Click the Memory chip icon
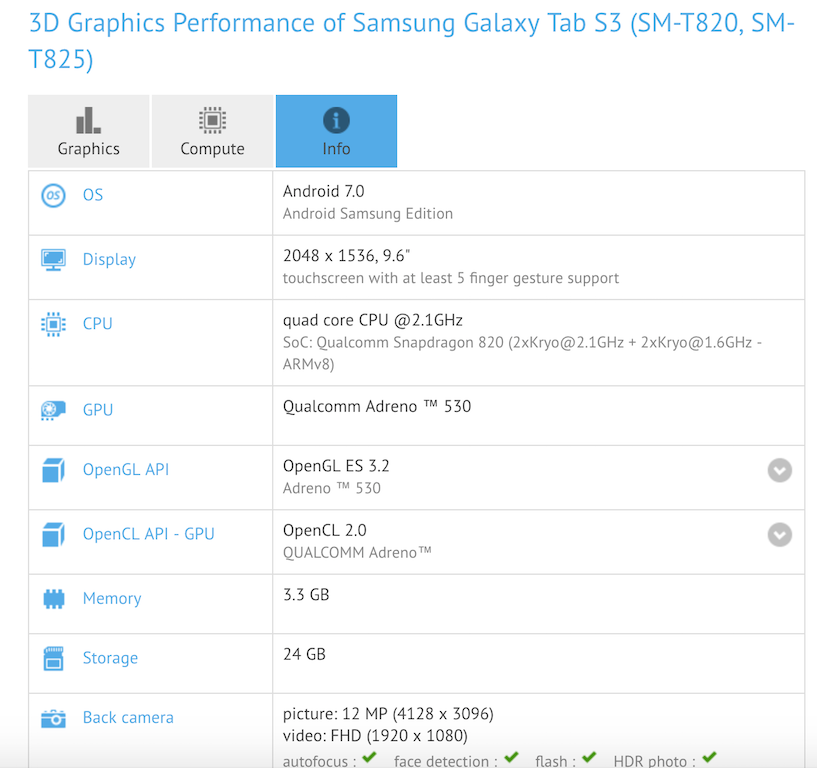The width and height of the screenshot is (817, 768). [x=53, y=599]
